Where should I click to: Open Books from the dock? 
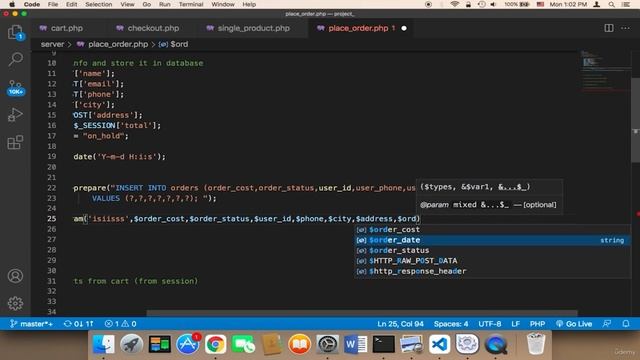[x=299, y=344]
